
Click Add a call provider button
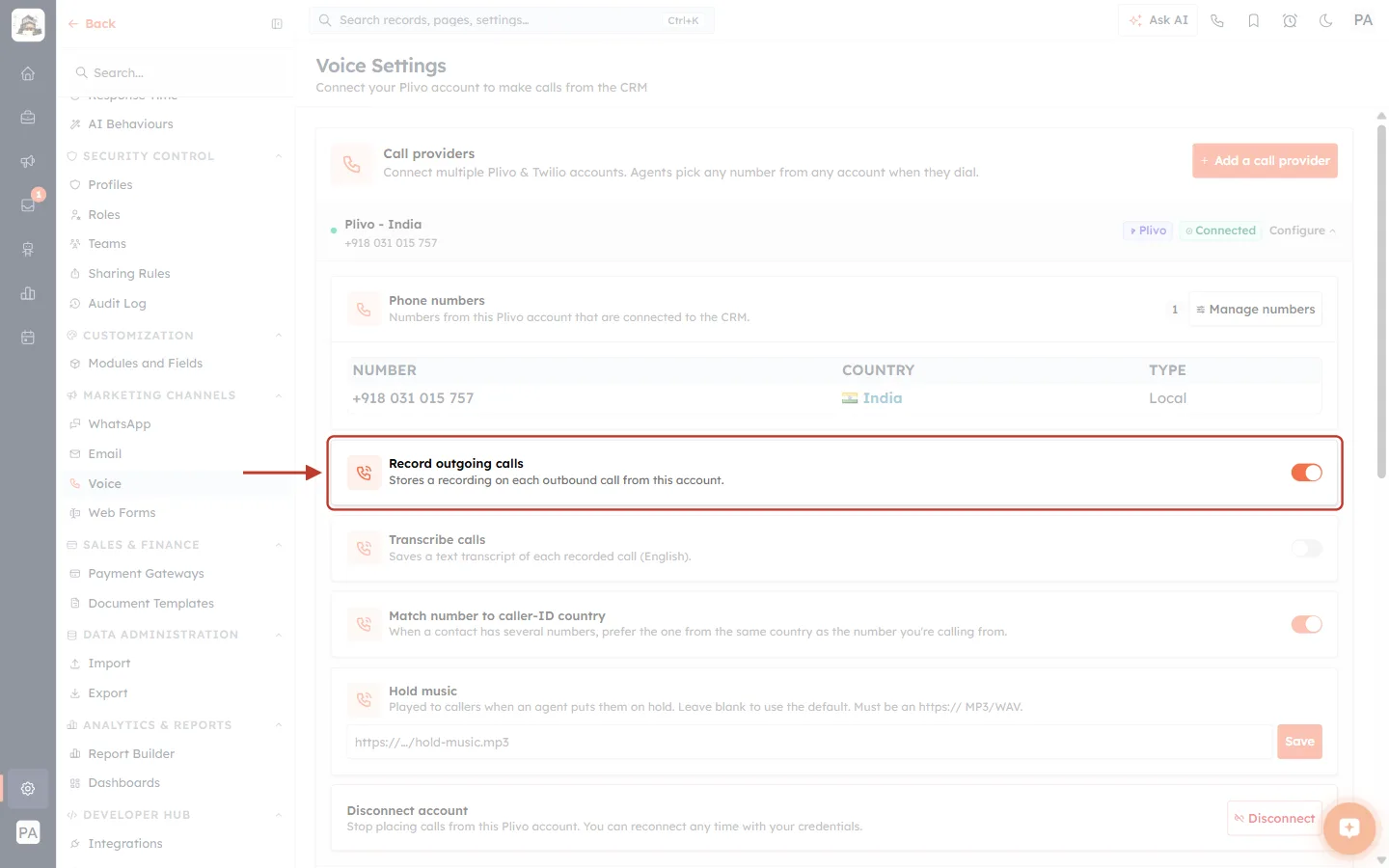click(x=1265, y=161)
